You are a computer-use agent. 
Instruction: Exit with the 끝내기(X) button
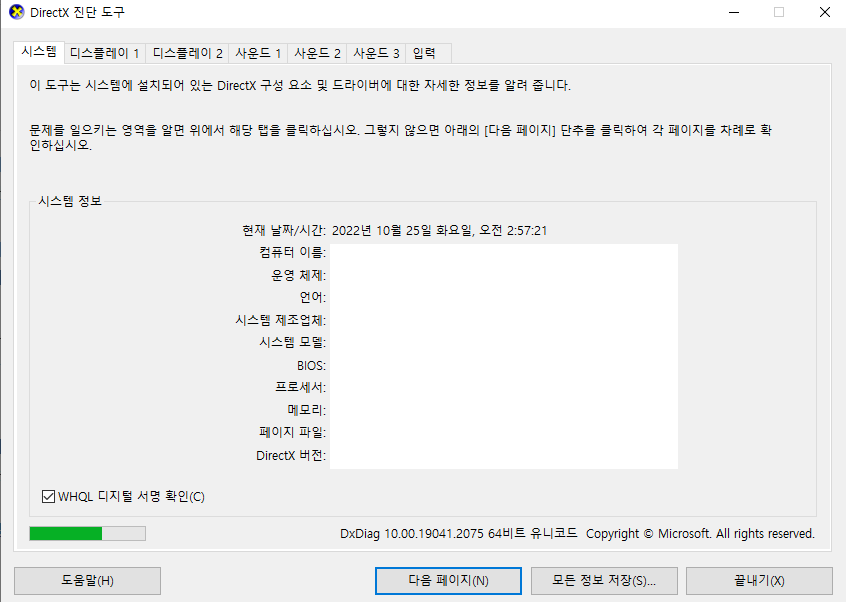tap(759, 580)
